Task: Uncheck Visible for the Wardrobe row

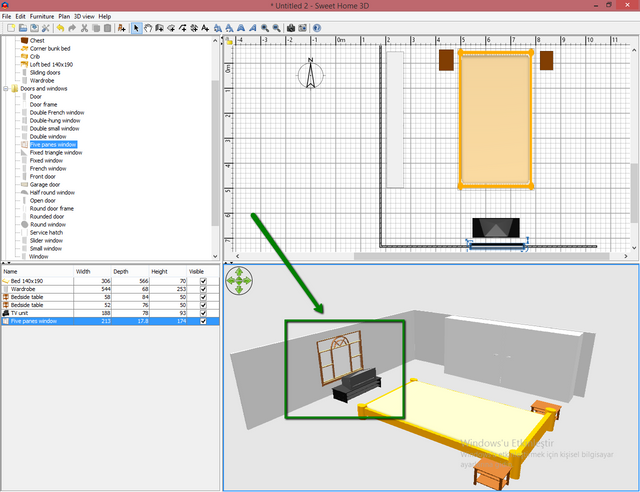Action: pyautogui.click(x=205, y=289)
